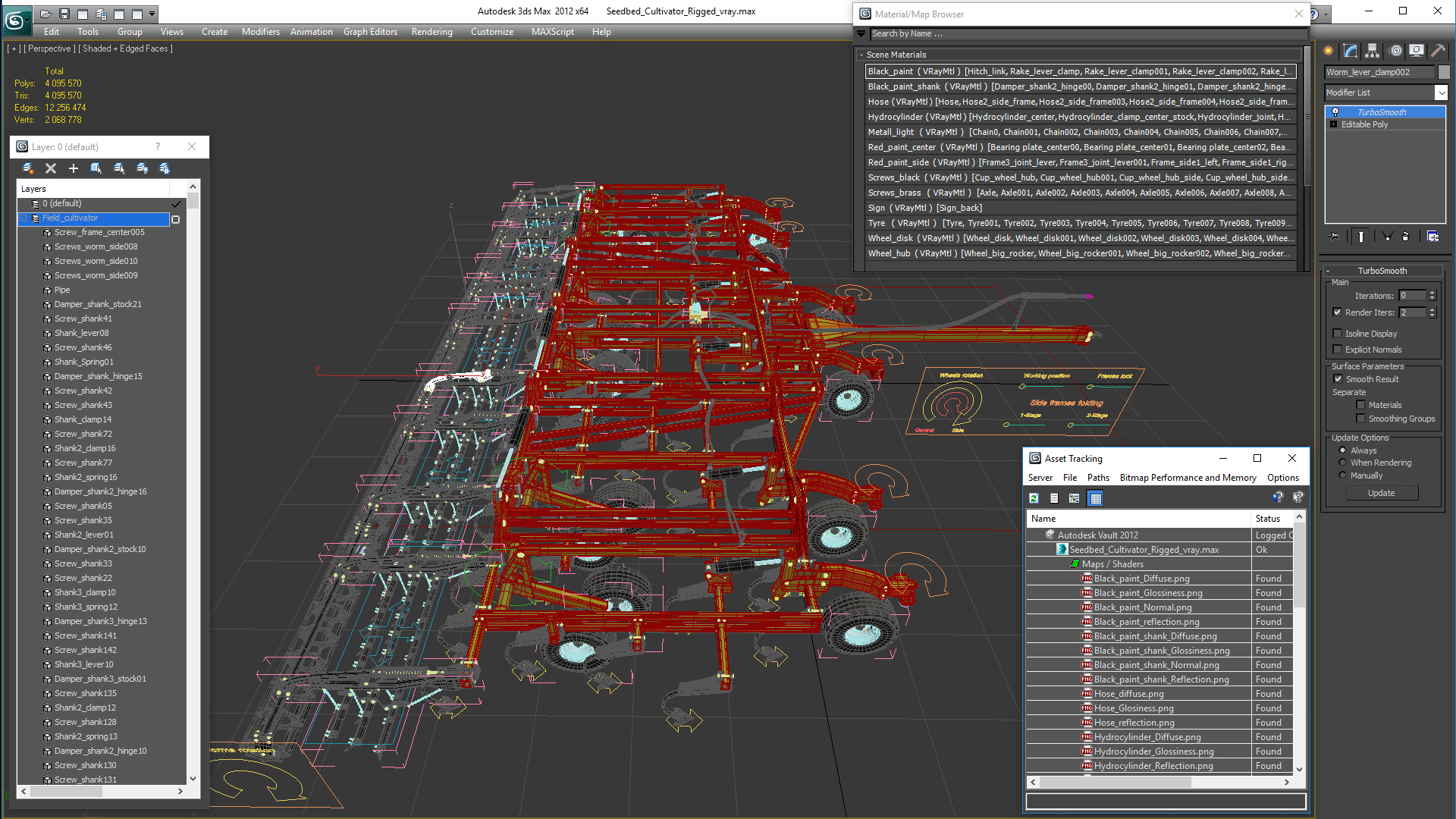
Task: Toggle Show end result in modifier stack
Action: coord(1361,237)
